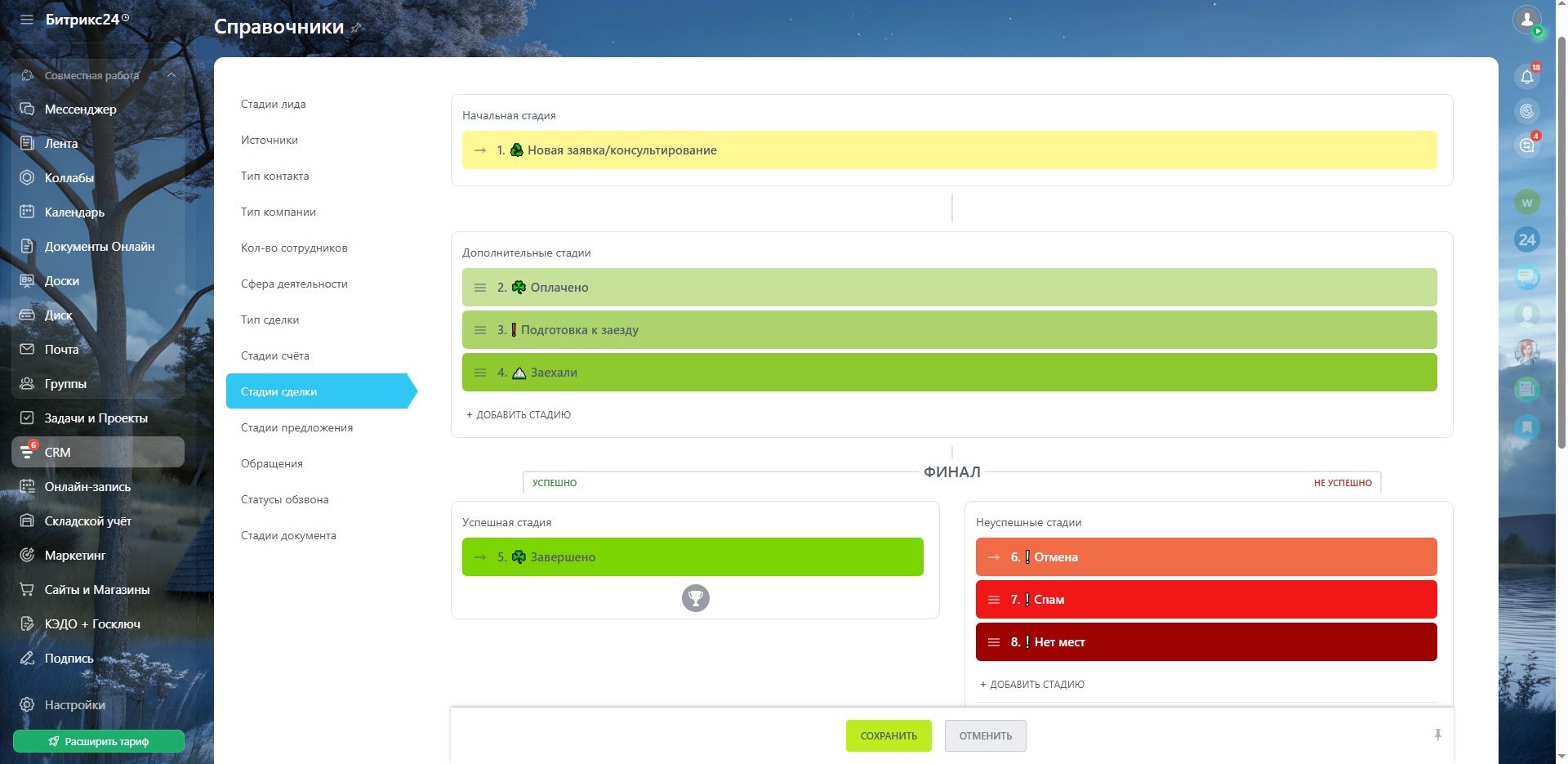Switch to the Стадии счёта section
The width and height of the screenshot is (1568, 764).
tap(275, 356)
